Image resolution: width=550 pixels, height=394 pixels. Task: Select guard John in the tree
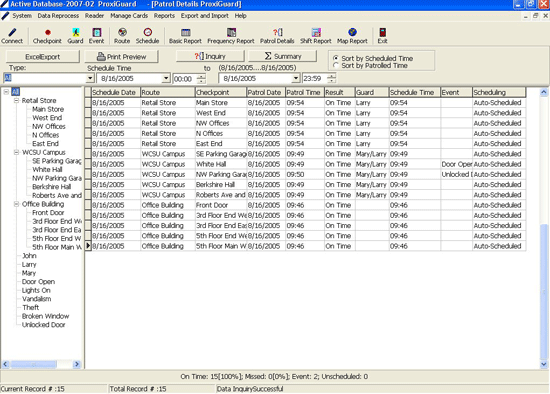tap(29, 256)
